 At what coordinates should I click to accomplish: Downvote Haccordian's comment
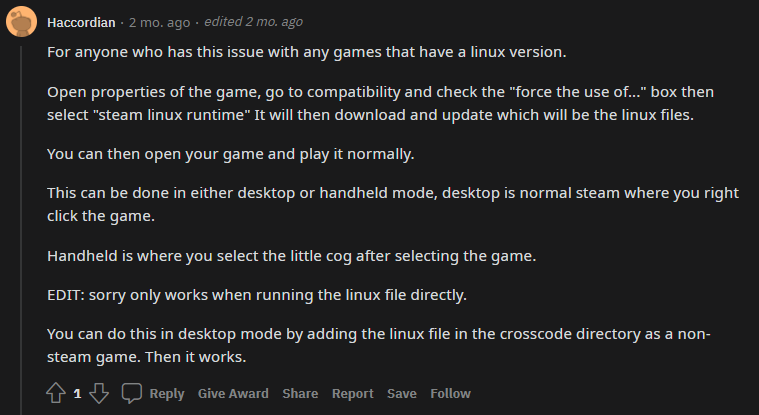pos(99,393)
